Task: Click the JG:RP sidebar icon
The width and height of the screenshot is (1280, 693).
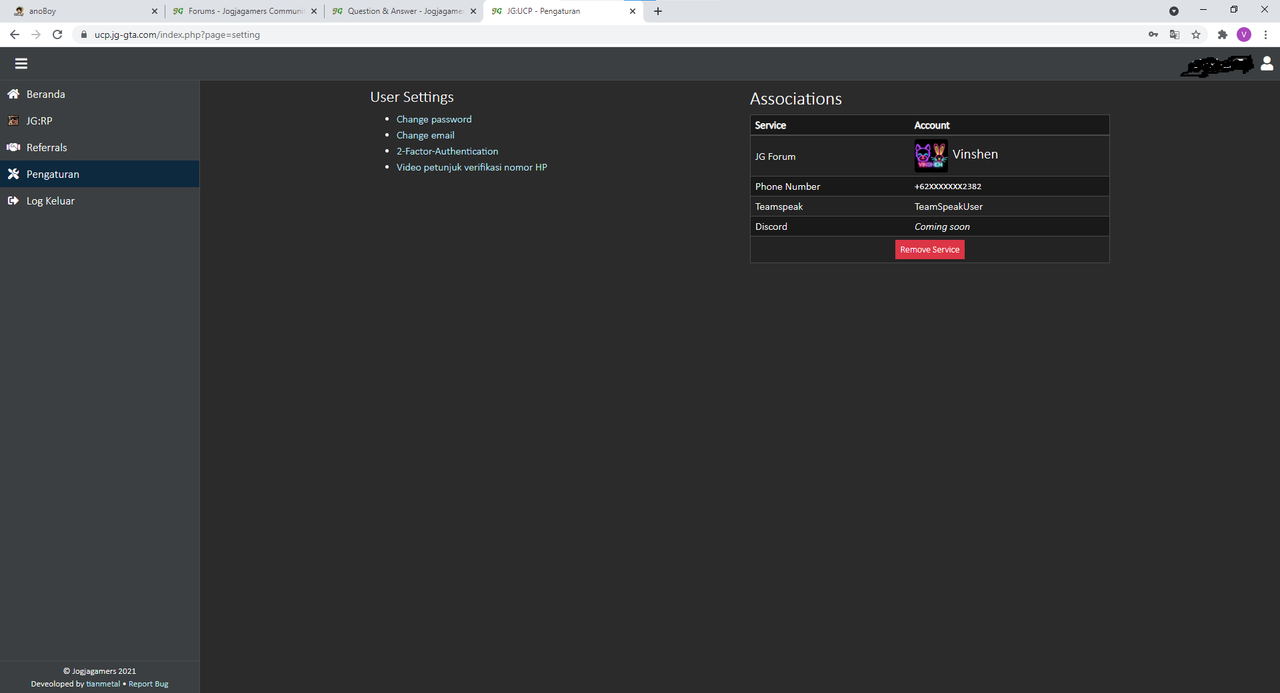Action: tap(13, 121)
